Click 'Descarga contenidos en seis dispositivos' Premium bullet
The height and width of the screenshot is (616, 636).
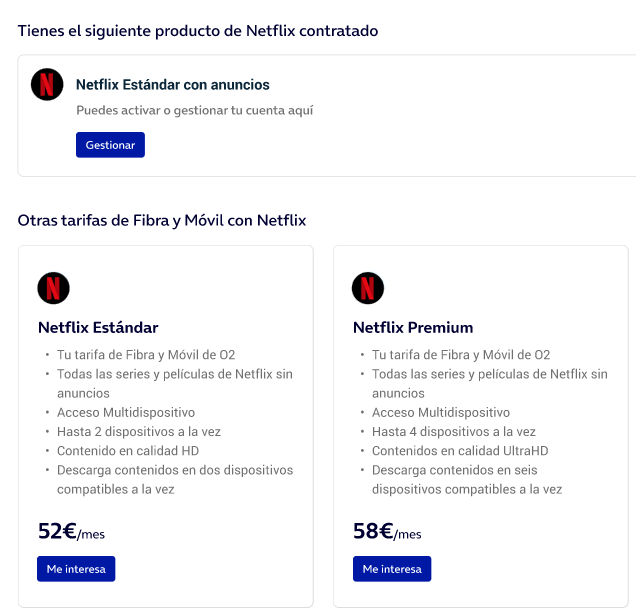pyautogui.click(x=467, y=480)
